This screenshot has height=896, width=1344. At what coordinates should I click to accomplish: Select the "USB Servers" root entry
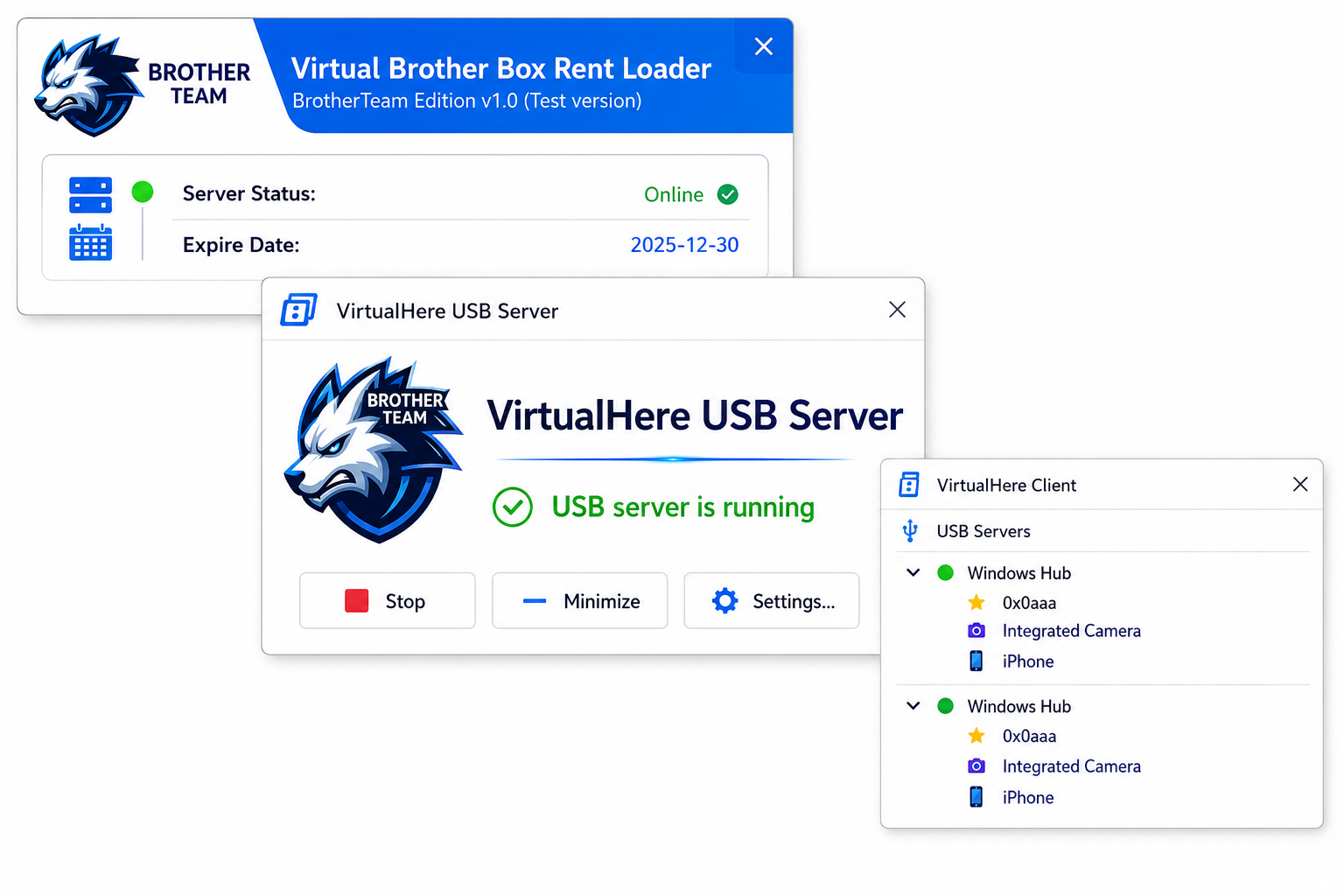[983, 531]
